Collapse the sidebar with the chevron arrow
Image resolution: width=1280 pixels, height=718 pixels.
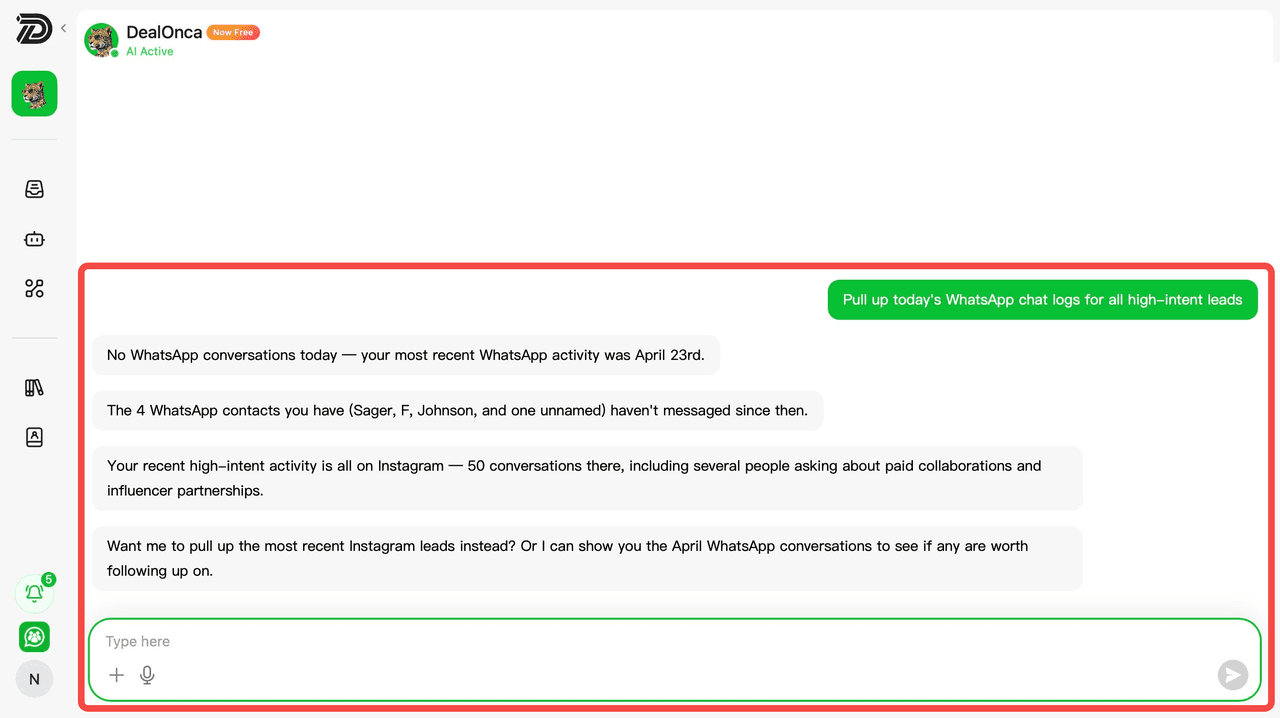(x=63, y=28)
